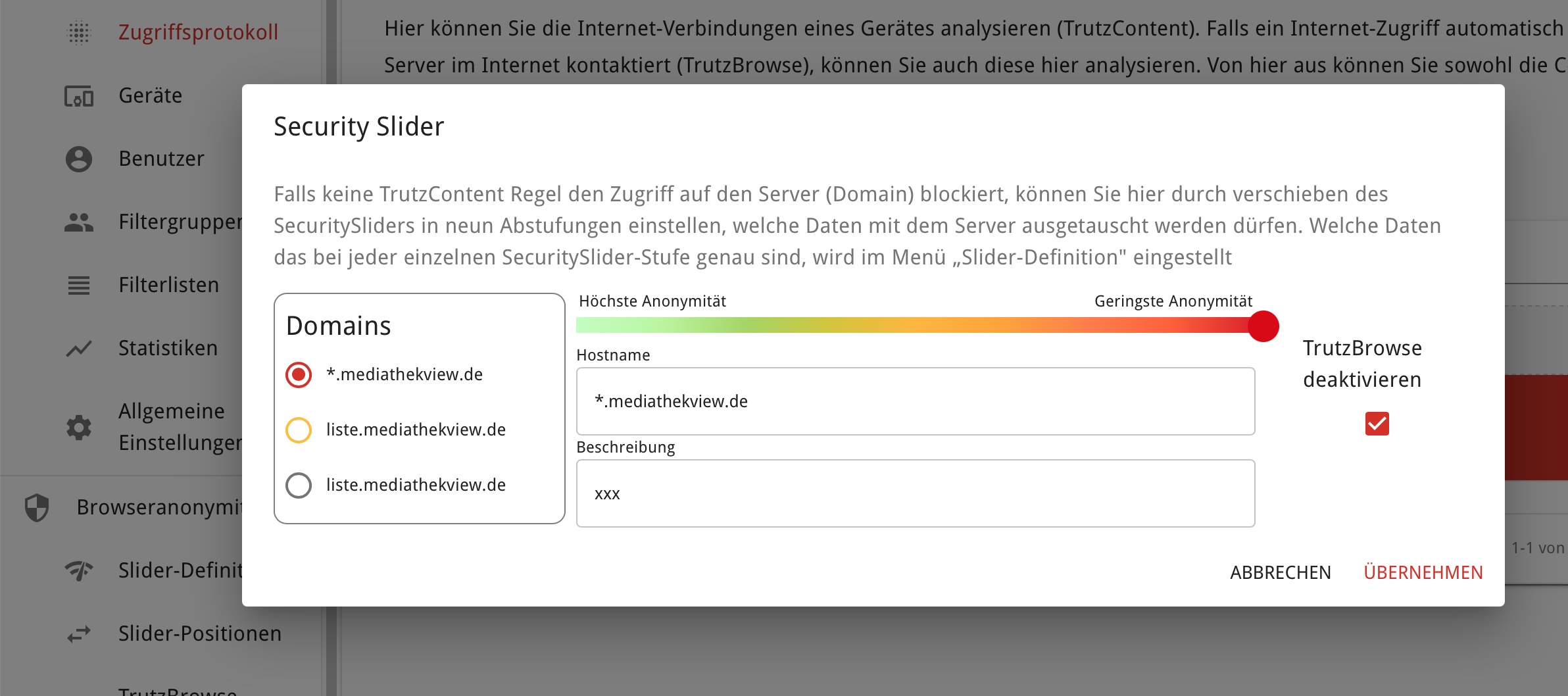Click the Geräte devices icon
1568x696 pixels.
79,96
